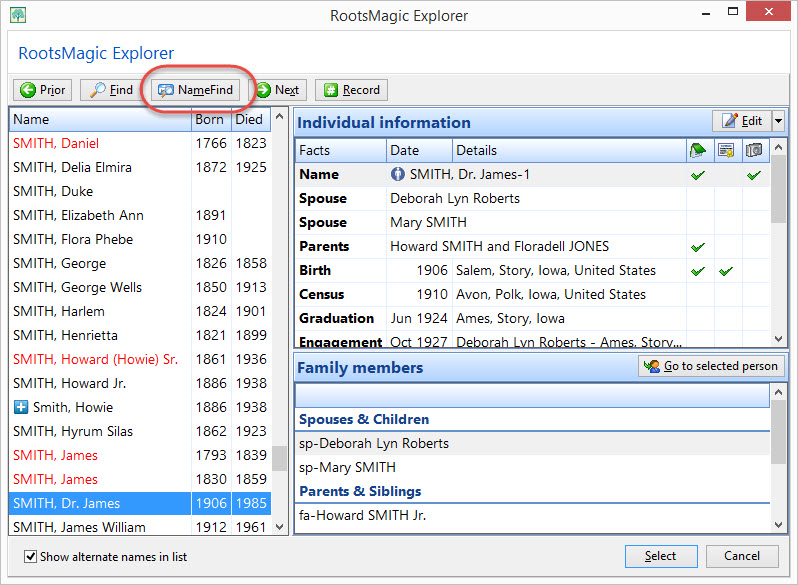Viewport: 798px width, 585px height.
Task: Select SMITH, James born 1830 in the list
Action: tap(140, 479)
